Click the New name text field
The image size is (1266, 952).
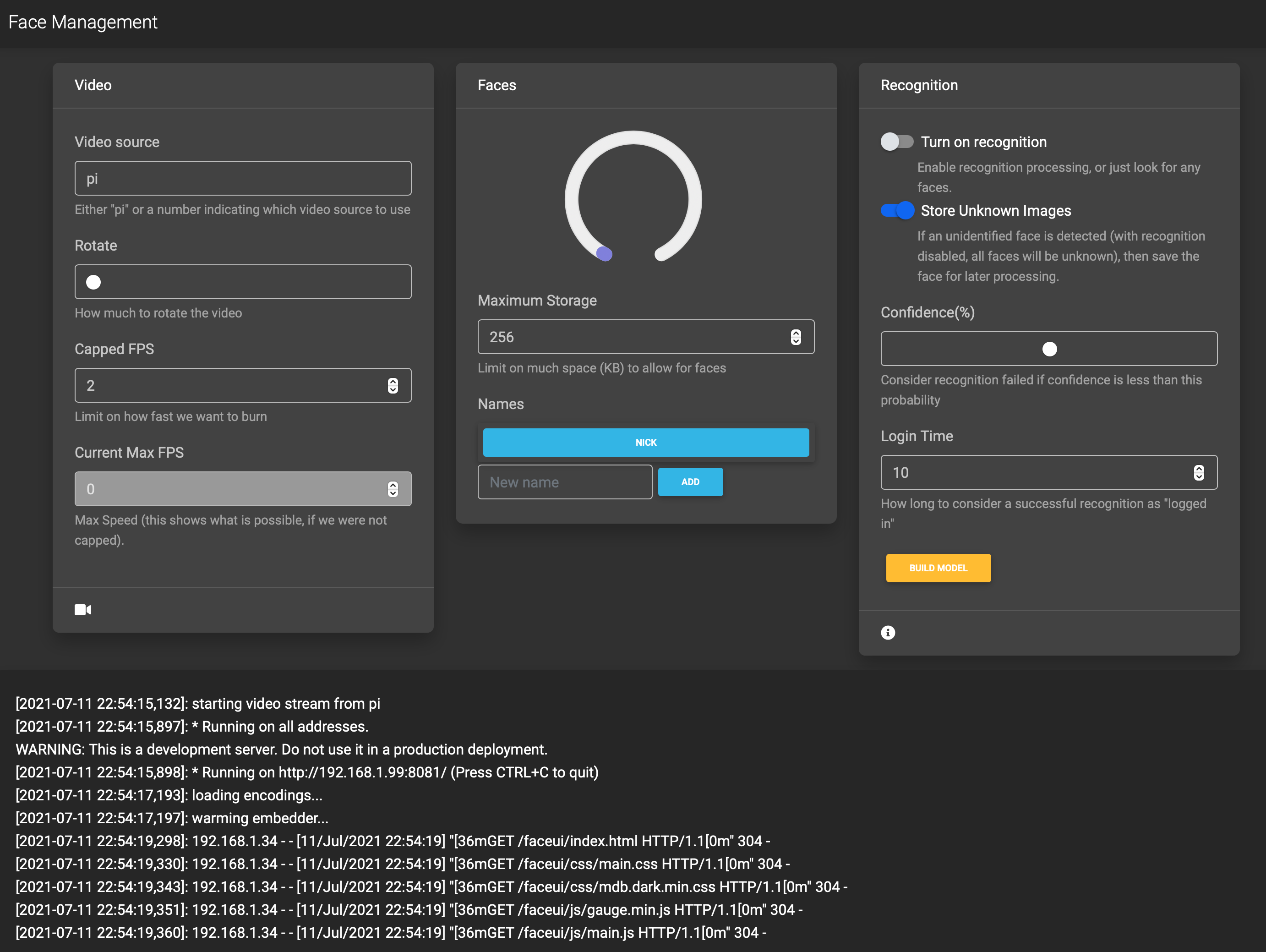coord(564,482)
